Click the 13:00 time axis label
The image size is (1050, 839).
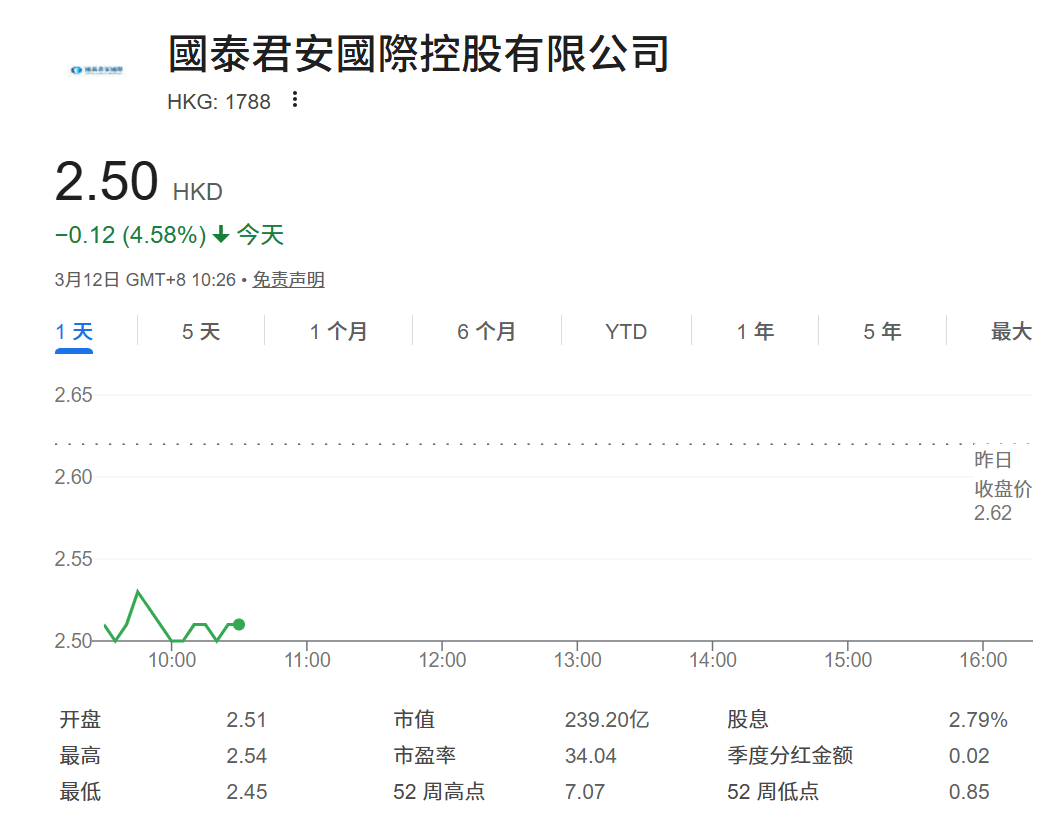tap(577, 660)
